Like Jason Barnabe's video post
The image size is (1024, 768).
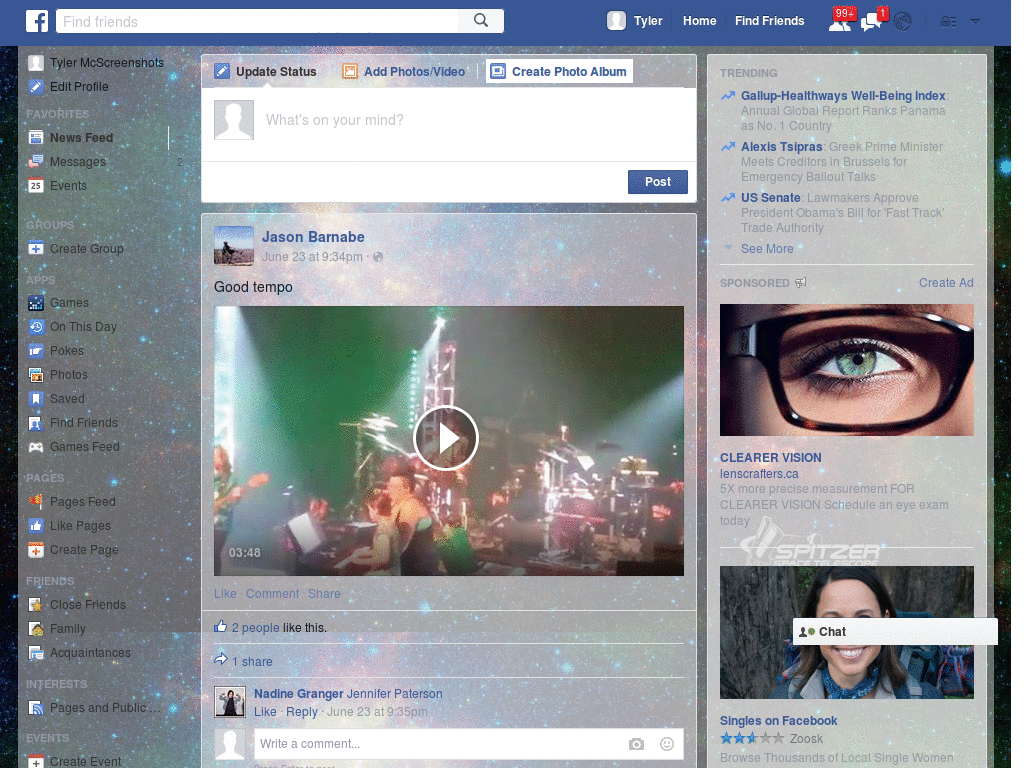coord(224,593)
